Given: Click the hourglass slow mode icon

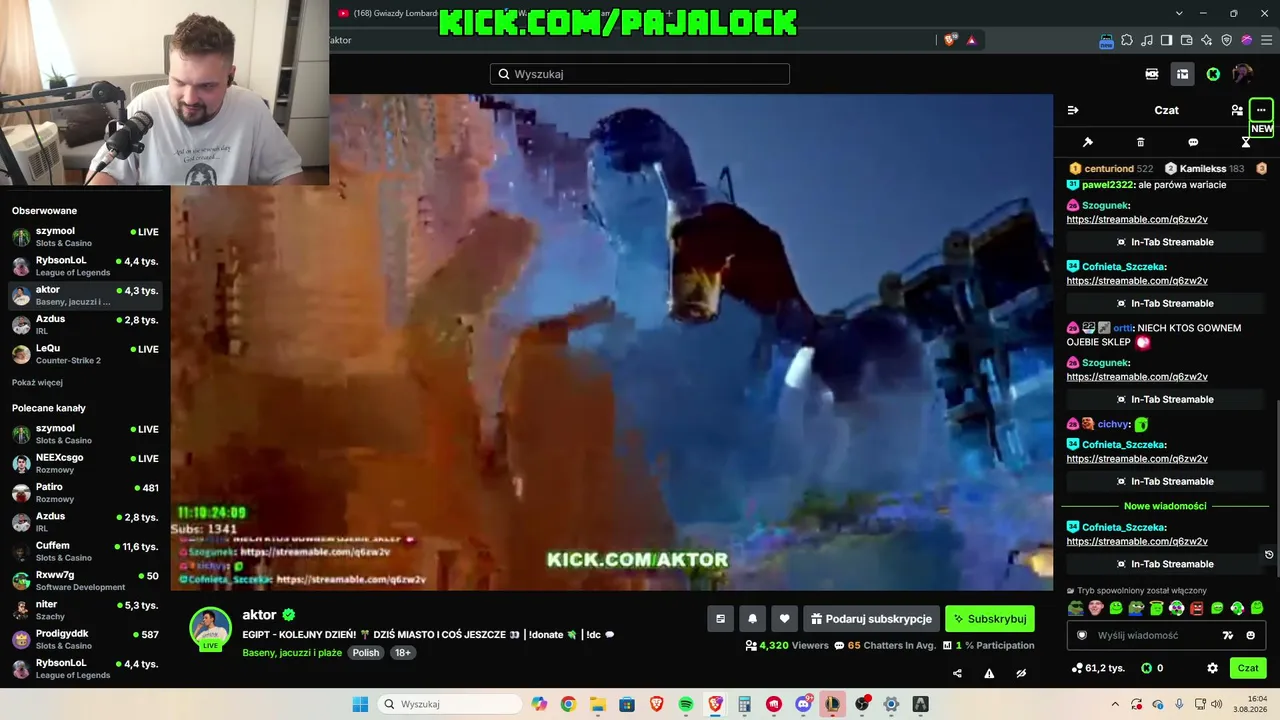Looking at the screenshot, I should click(x=1246, y=142).
